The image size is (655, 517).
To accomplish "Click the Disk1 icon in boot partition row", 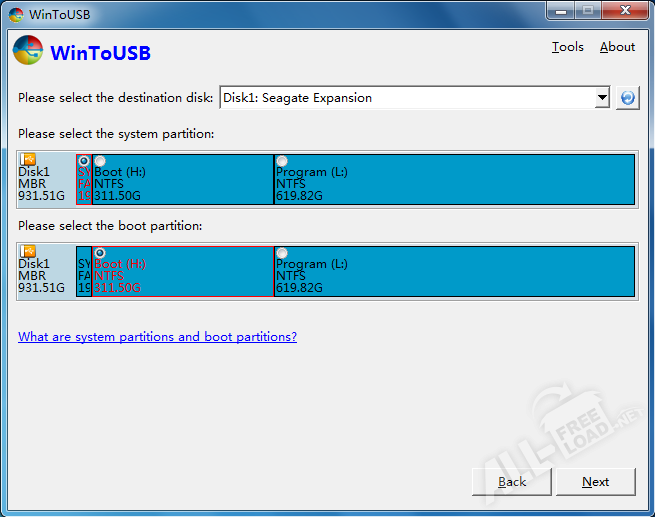I will tap(28, 252).
